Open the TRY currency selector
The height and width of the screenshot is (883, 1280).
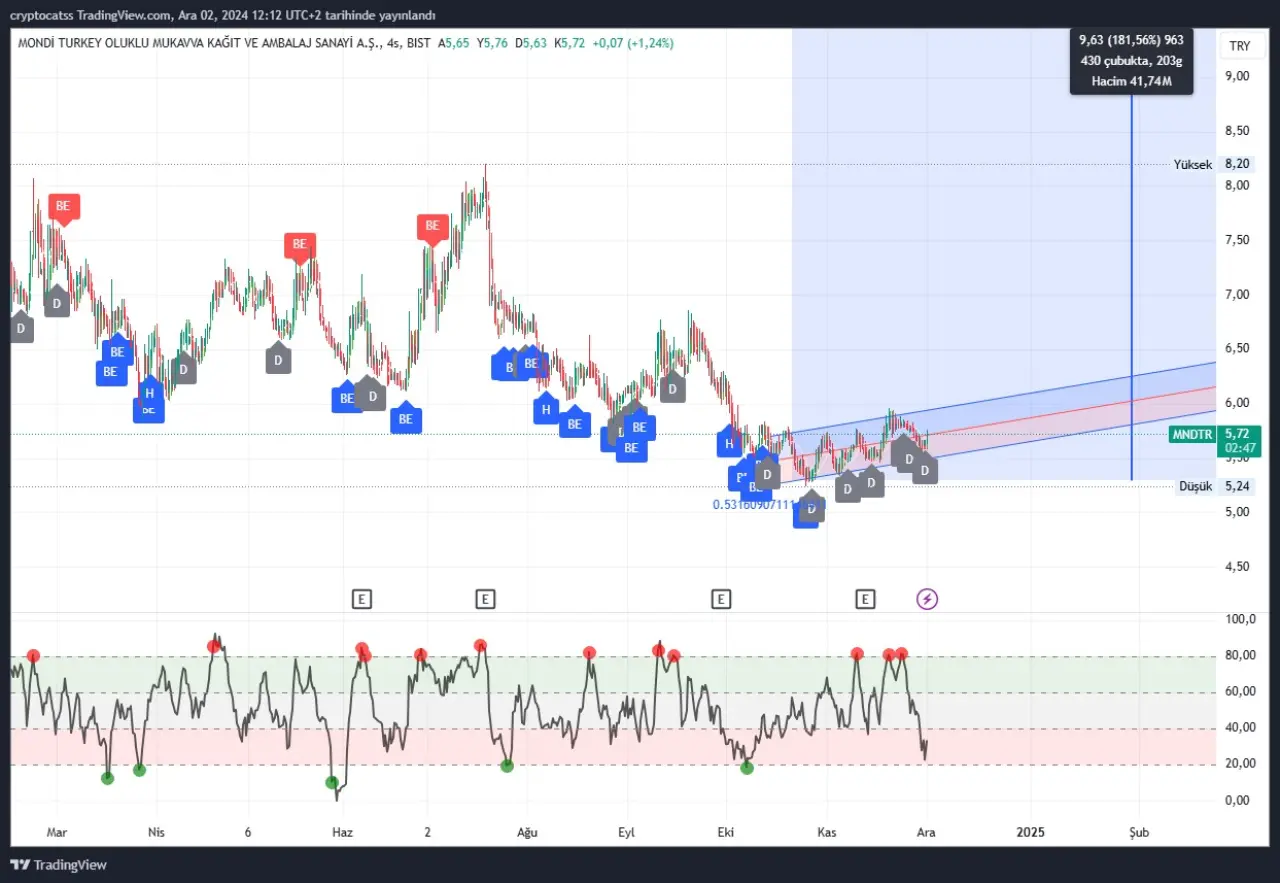(1240, 46)
